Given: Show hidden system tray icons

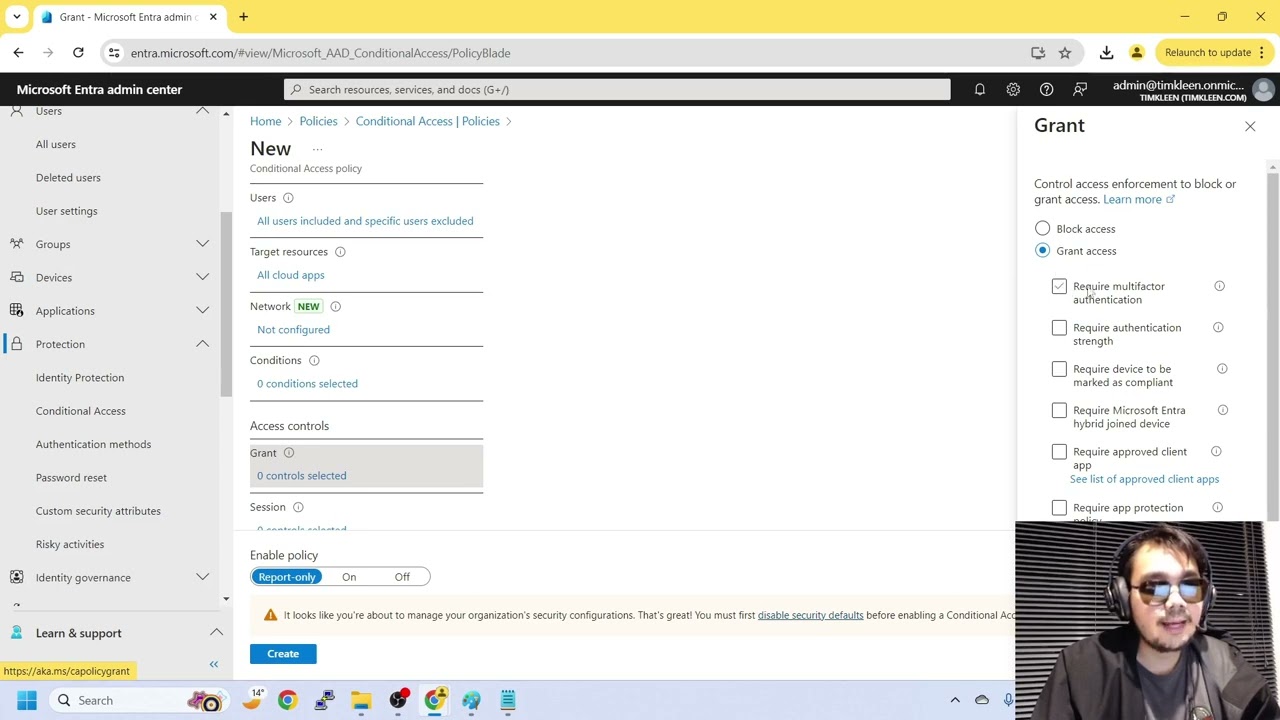Looking at the screenshot, I should (955, 700).
